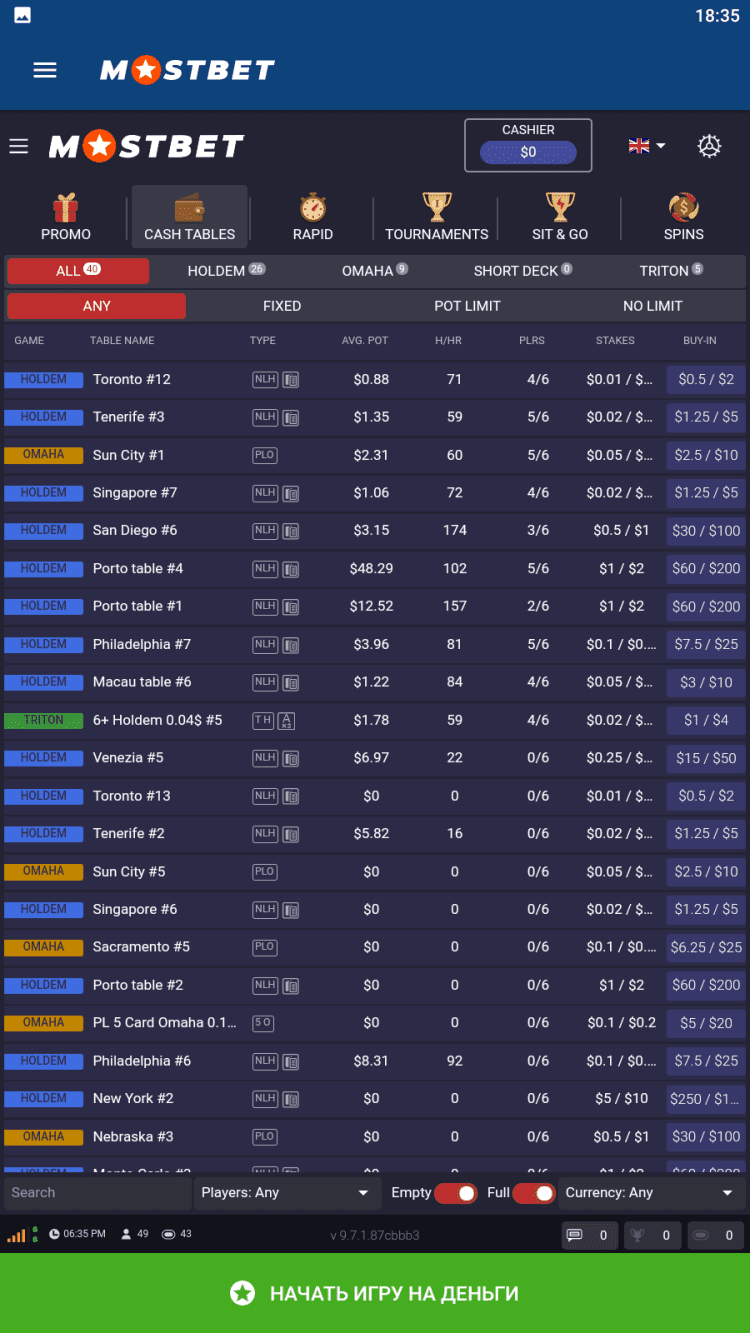Select the Holdem games tab

[x=225, y=271]
